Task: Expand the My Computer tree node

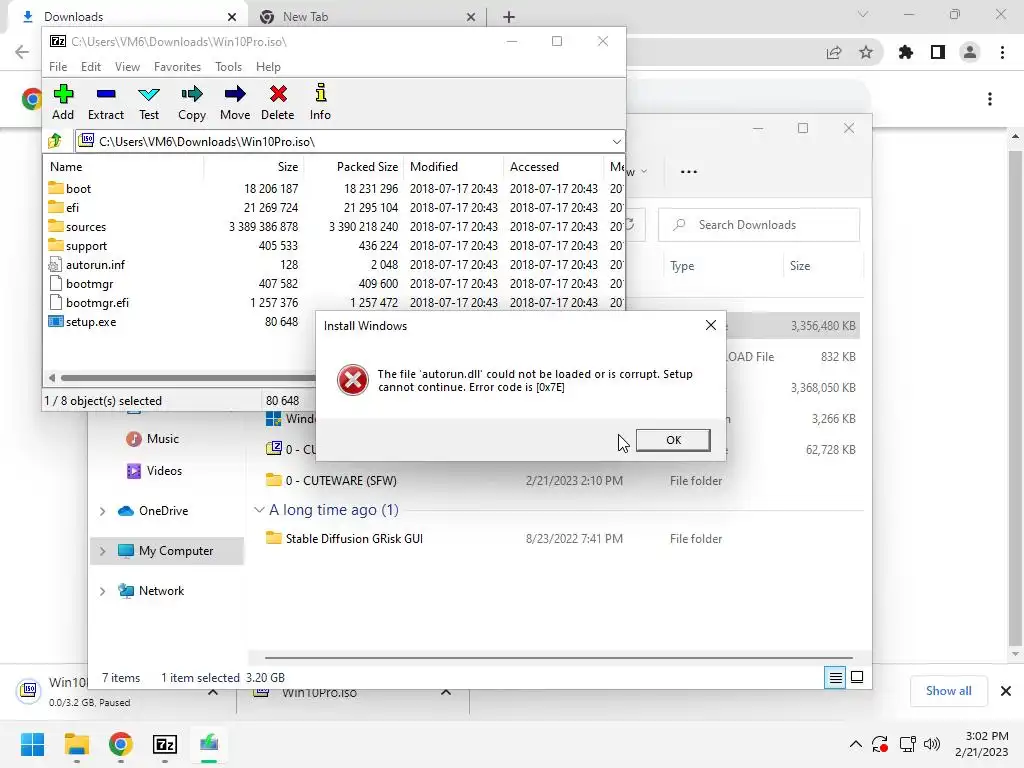Action: [x=103, y=551]
